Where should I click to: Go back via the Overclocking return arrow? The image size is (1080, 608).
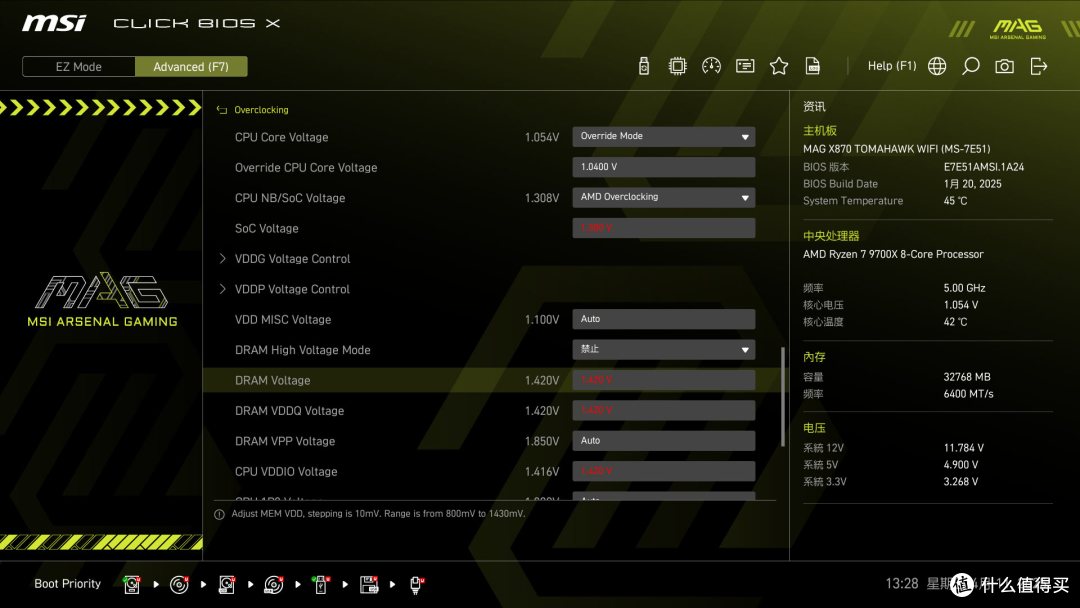coord(222,110)
